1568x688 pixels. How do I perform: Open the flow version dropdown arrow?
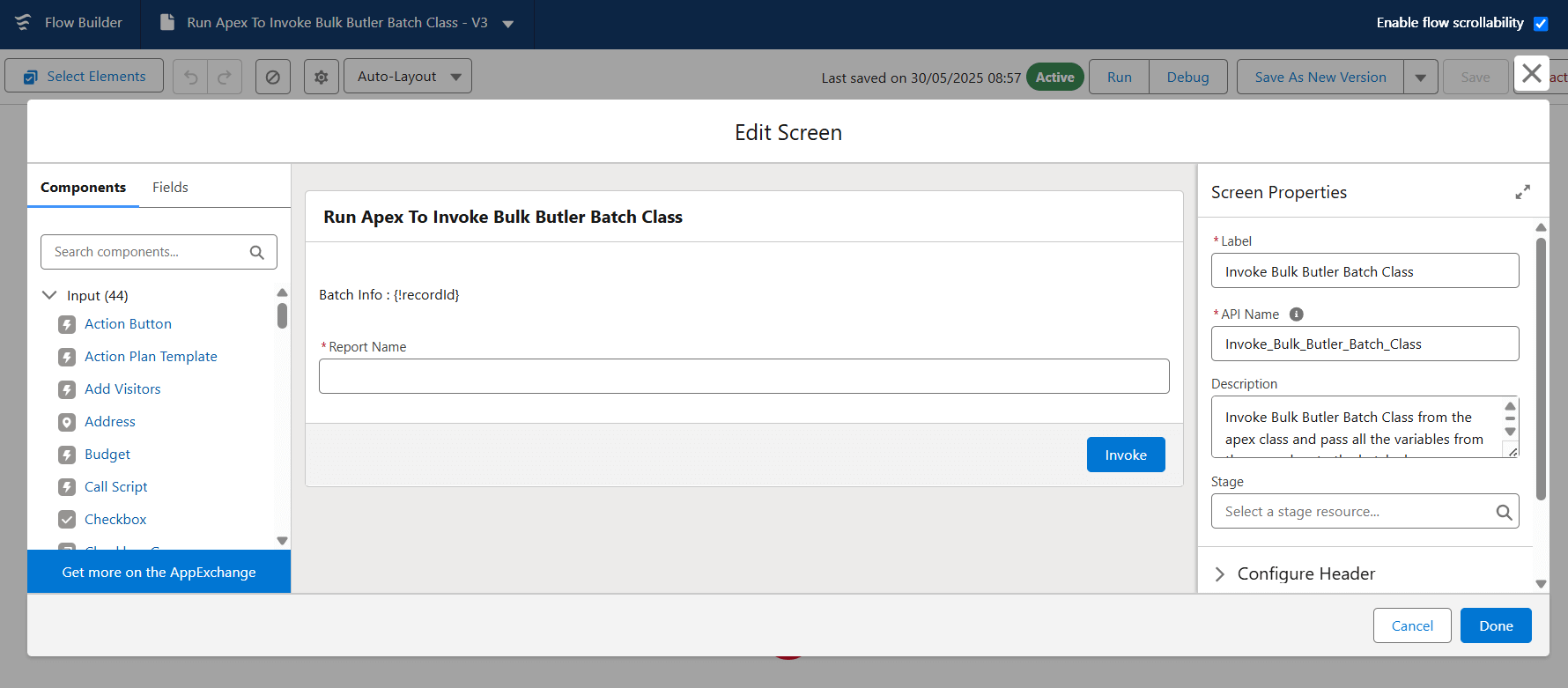pyautogui.click(x=508, y=24)
